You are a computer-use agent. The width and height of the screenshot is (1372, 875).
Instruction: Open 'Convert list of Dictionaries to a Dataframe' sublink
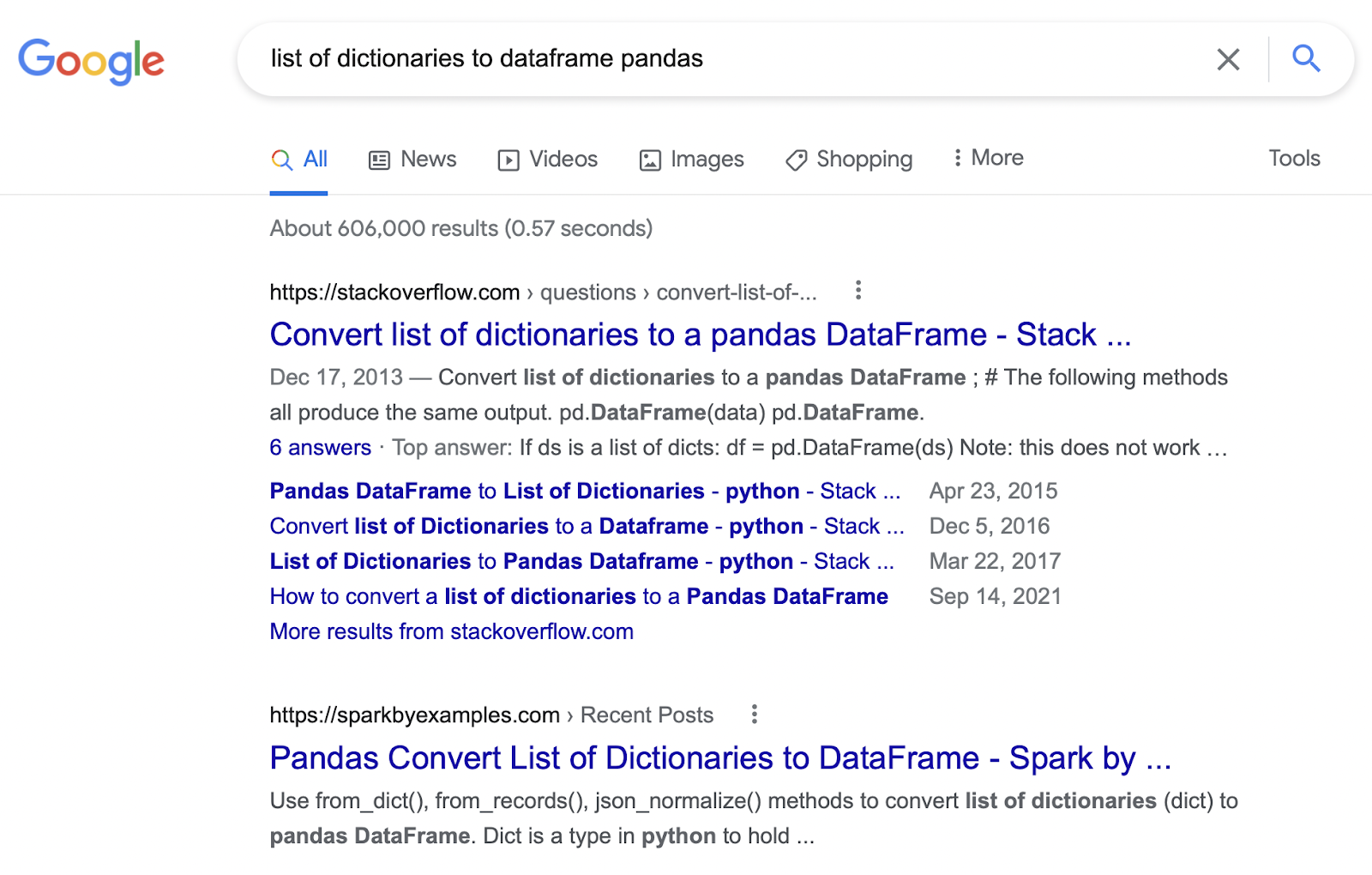coord(587,526)
